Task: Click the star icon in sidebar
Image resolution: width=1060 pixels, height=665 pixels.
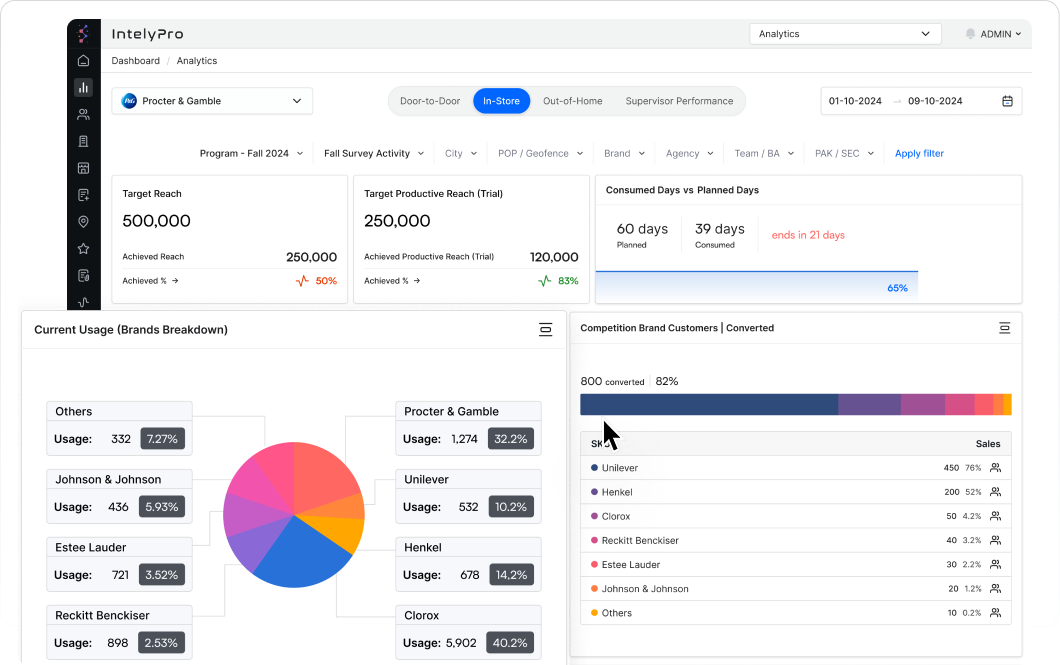Action: (x=83, y=249)
